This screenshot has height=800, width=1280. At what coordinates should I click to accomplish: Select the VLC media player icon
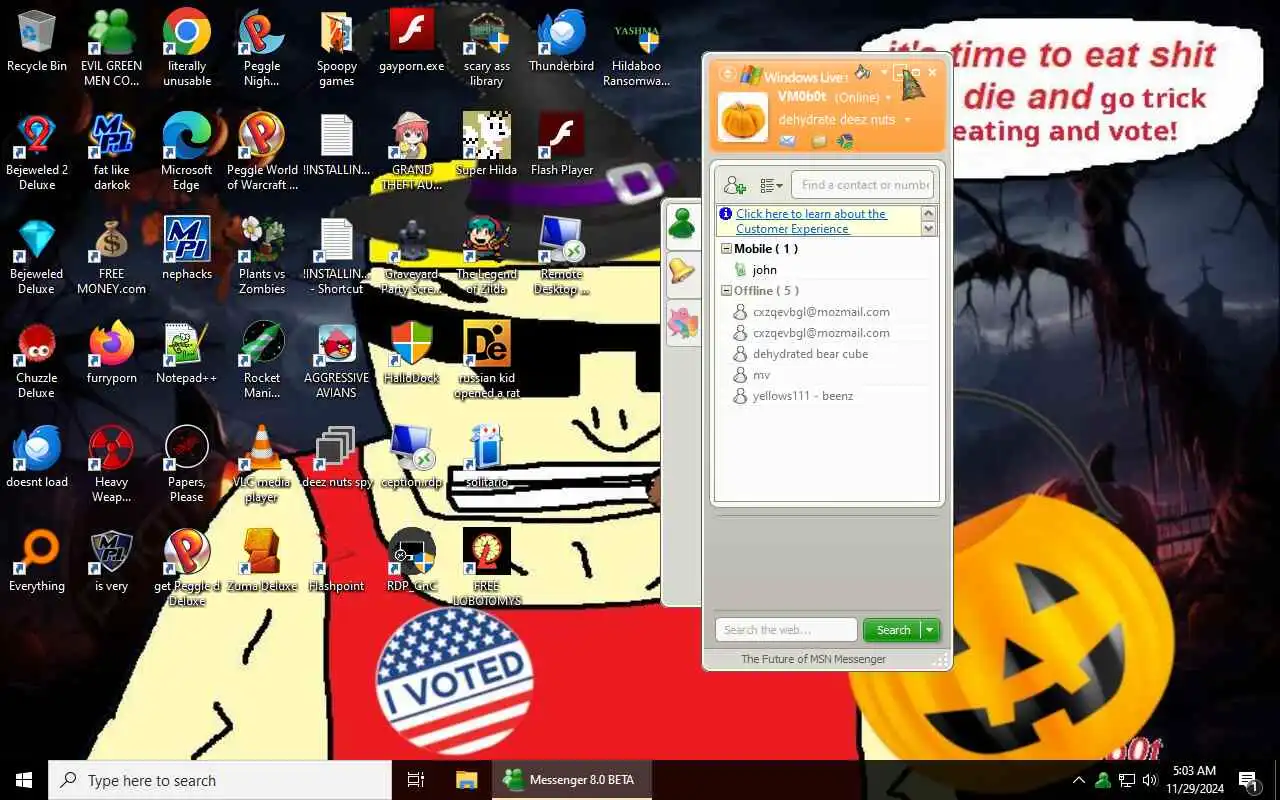point(262,464)
